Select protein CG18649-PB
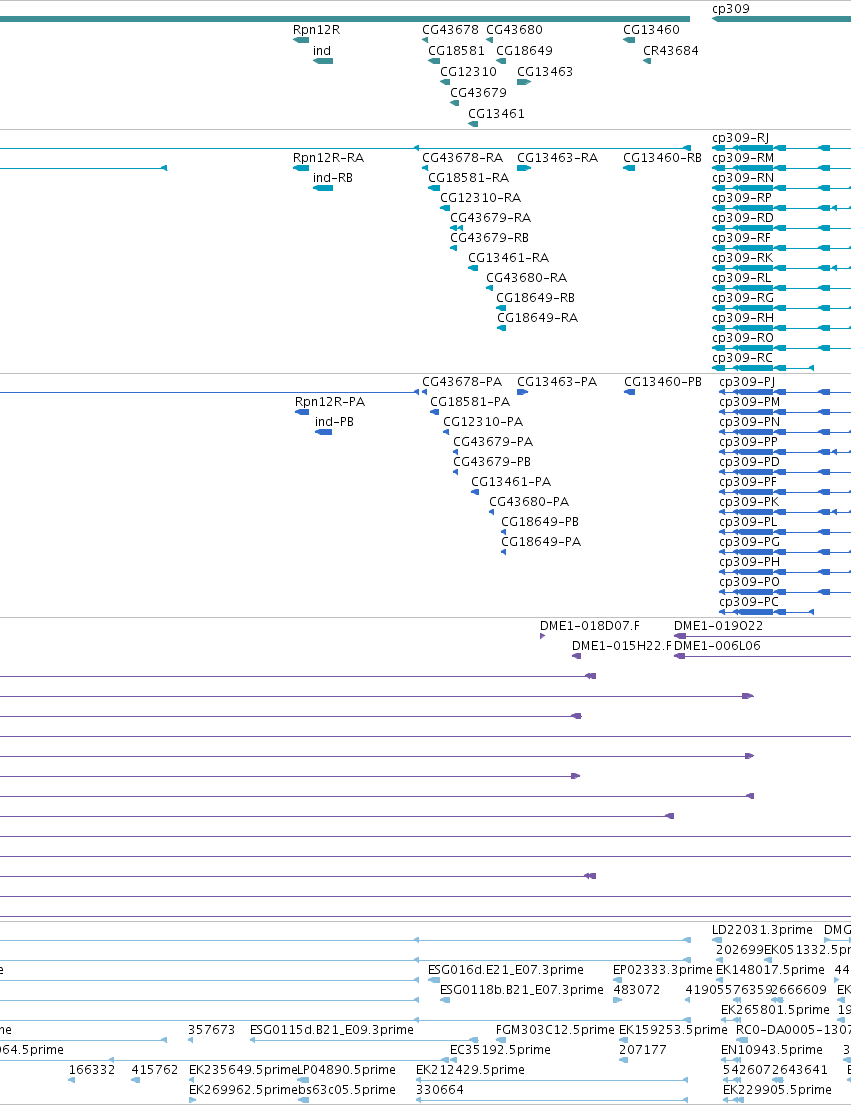851x1105 pixels. (x=503, y=532)
